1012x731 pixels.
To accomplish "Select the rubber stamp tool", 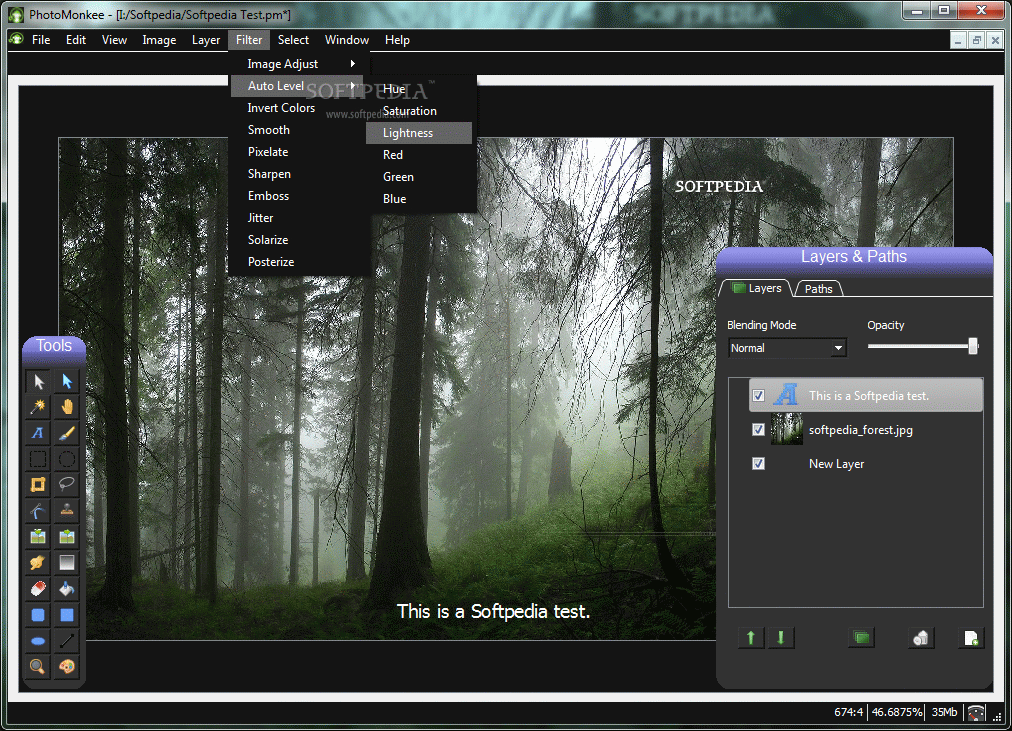I will click(x=66, y=511).
